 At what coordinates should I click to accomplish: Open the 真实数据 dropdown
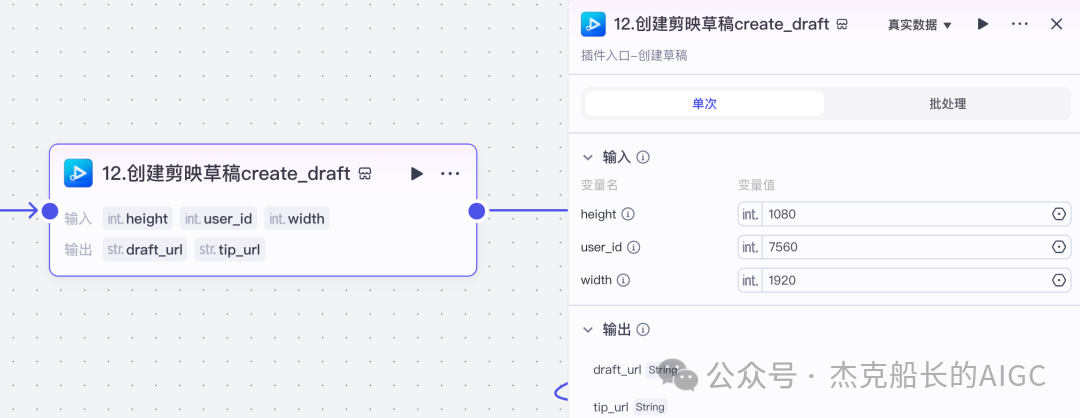[x=919, y=25]
